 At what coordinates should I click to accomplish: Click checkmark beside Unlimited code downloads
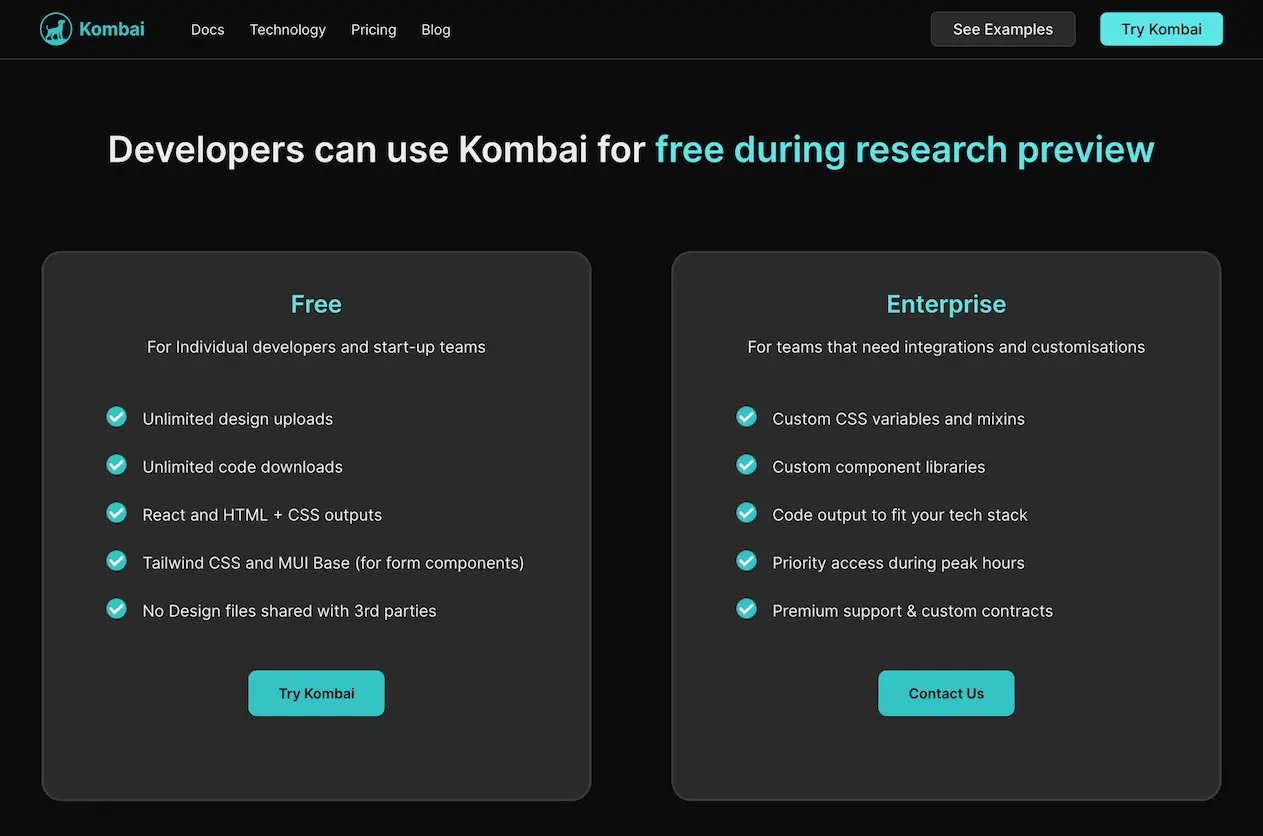point(116,464)
